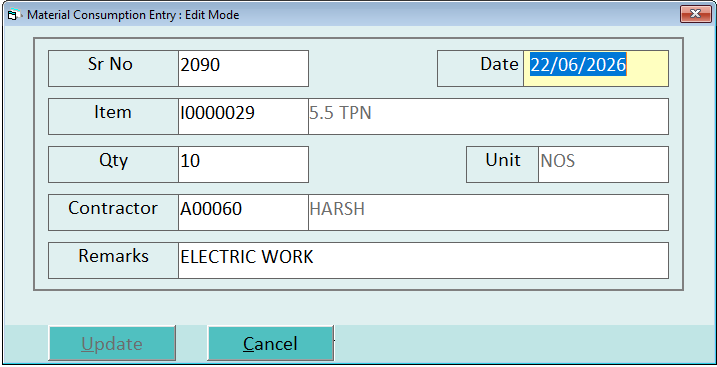Focus the Sr No field showing 2090
Screen dimensions: 717x367
click(x=243, y=68)
